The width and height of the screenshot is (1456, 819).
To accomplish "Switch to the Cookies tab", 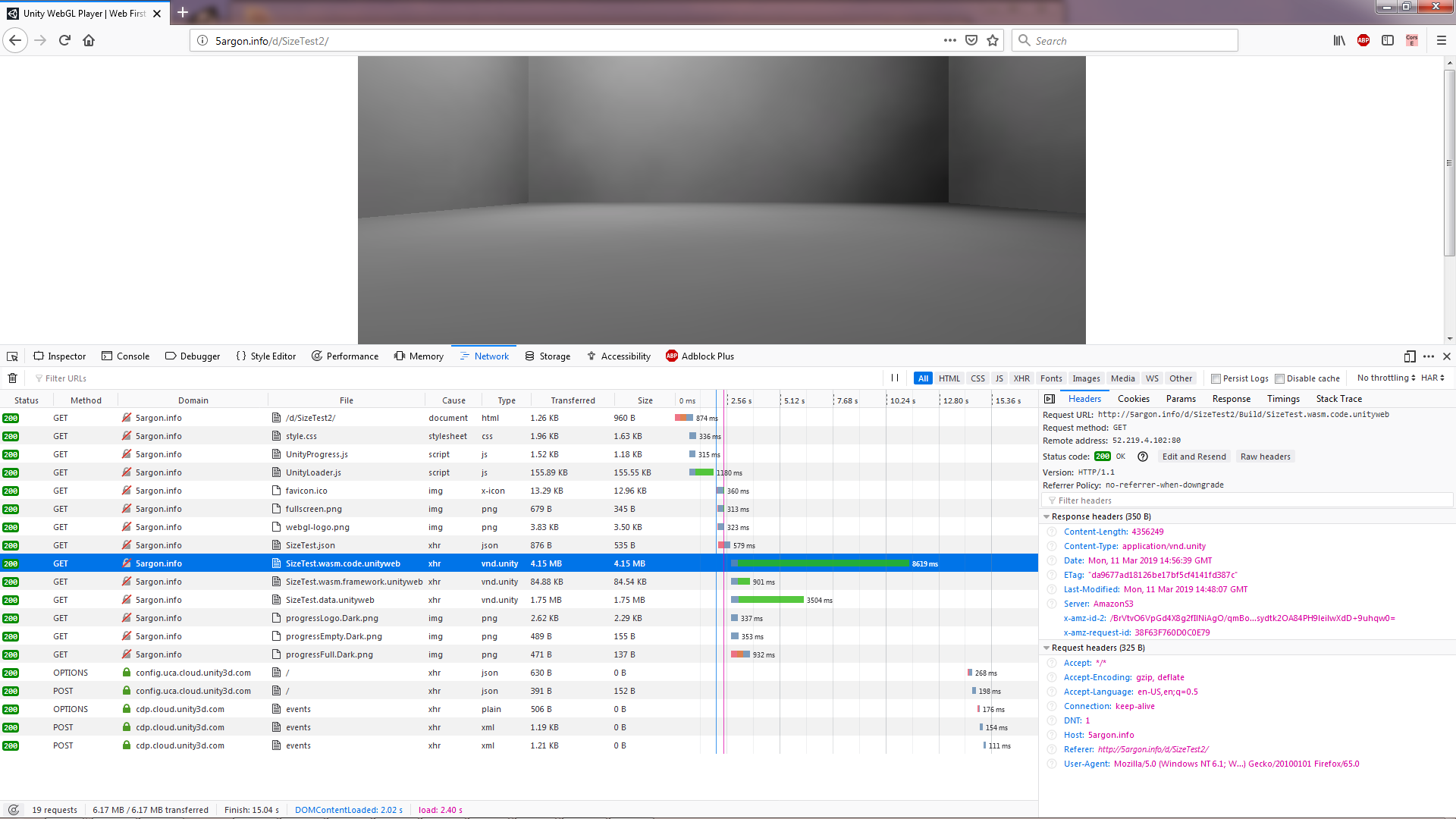I will point(1133,398).
